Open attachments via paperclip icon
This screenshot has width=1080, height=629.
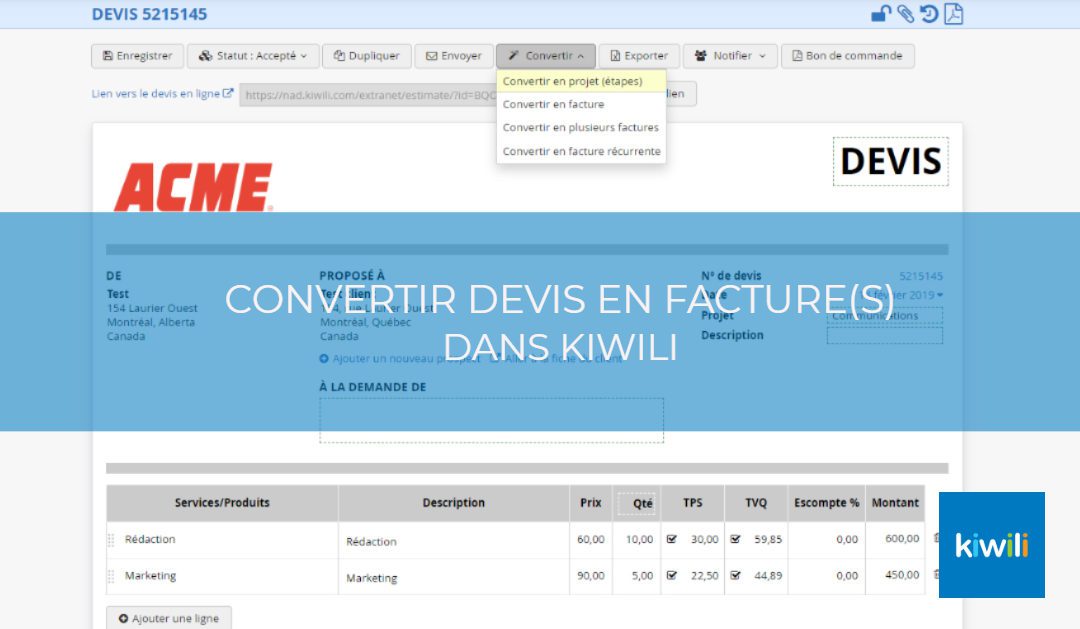pyautogui.click(x=906, y=14)
